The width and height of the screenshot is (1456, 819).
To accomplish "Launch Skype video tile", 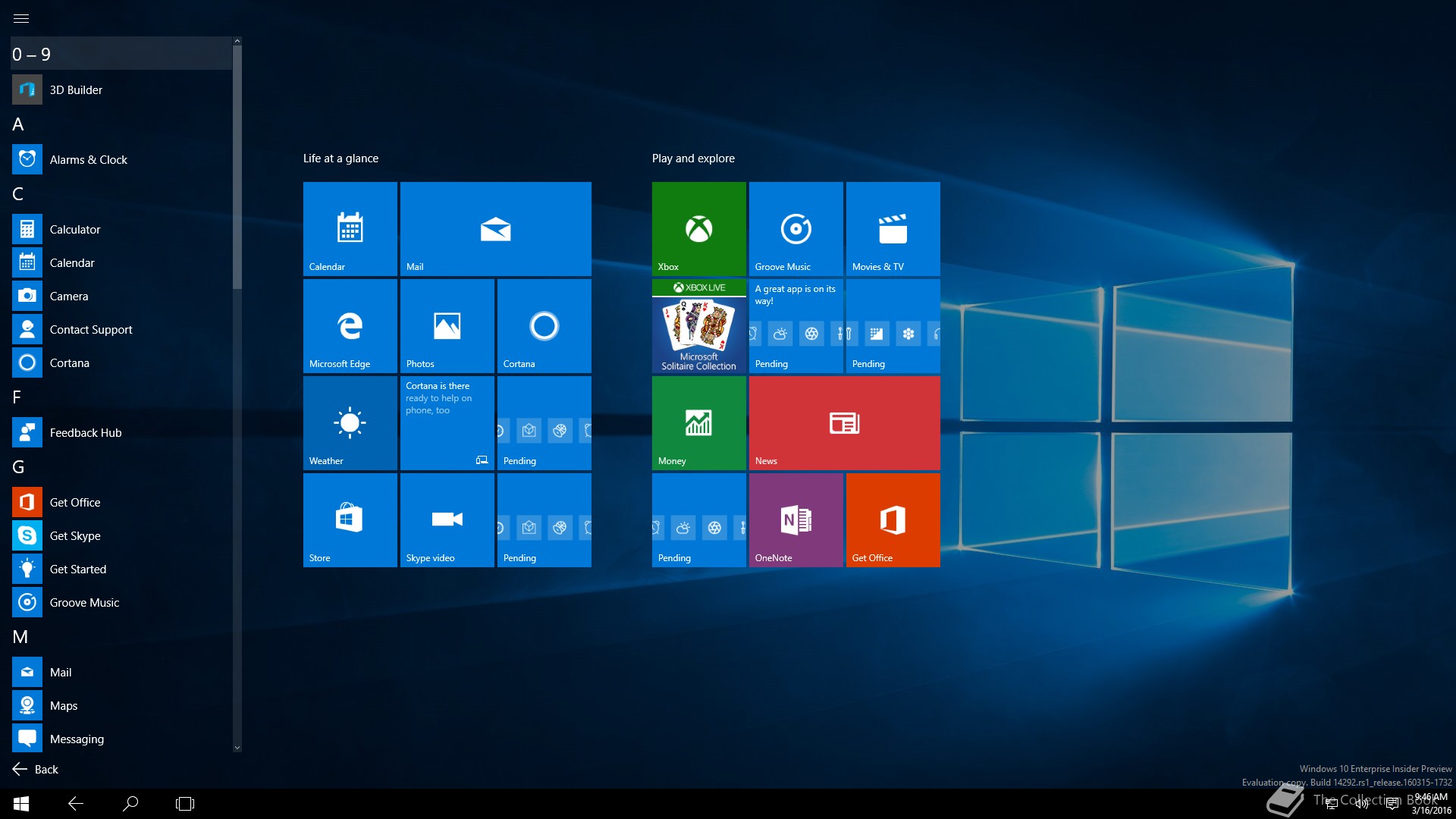I will tap(447, 520).
